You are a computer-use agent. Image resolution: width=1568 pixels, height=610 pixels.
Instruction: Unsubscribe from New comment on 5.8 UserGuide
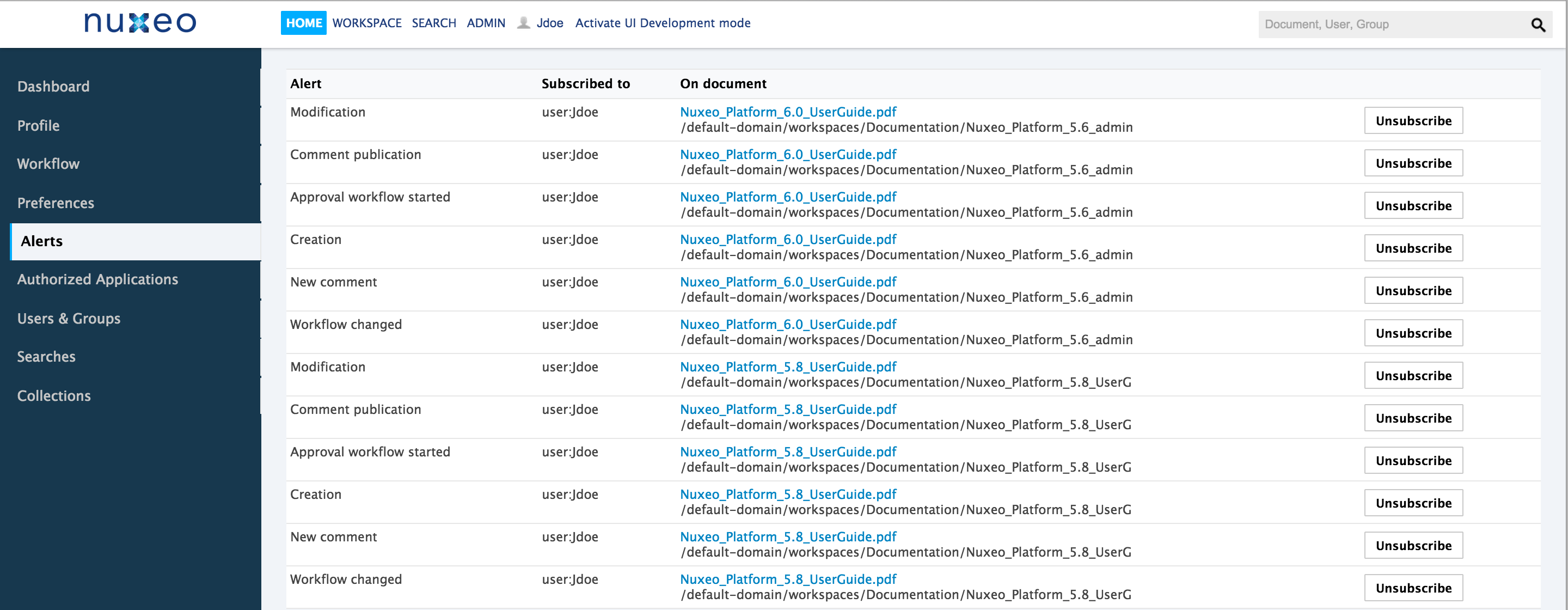[x=1413, y=546]
